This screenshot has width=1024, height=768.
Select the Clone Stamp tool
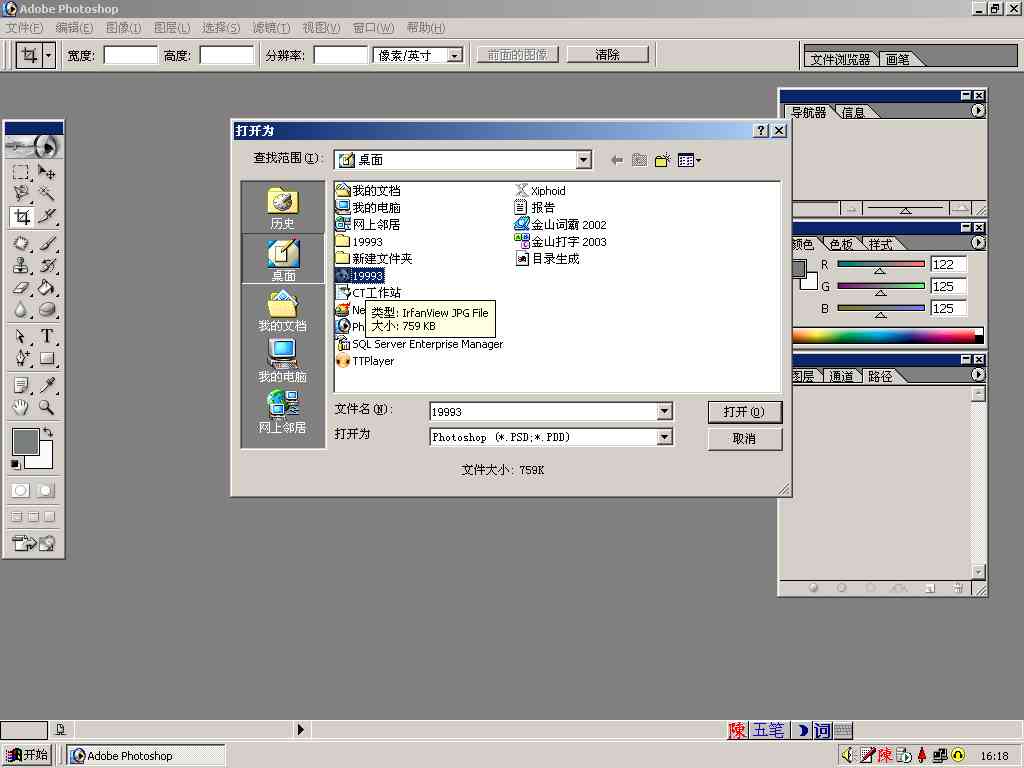[21, 265]
